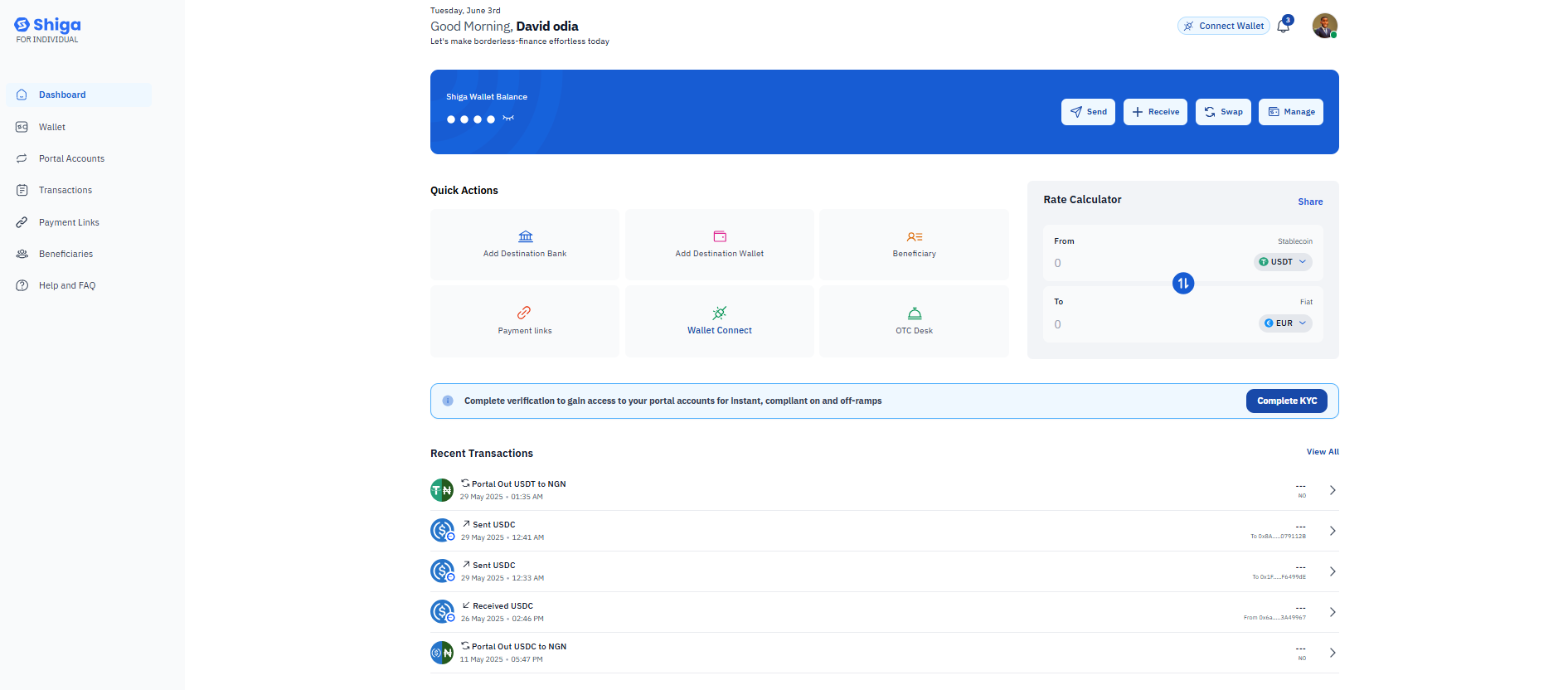Screen dimensions: 1568x690
Task: Click the Send button
Action: 1088,112
